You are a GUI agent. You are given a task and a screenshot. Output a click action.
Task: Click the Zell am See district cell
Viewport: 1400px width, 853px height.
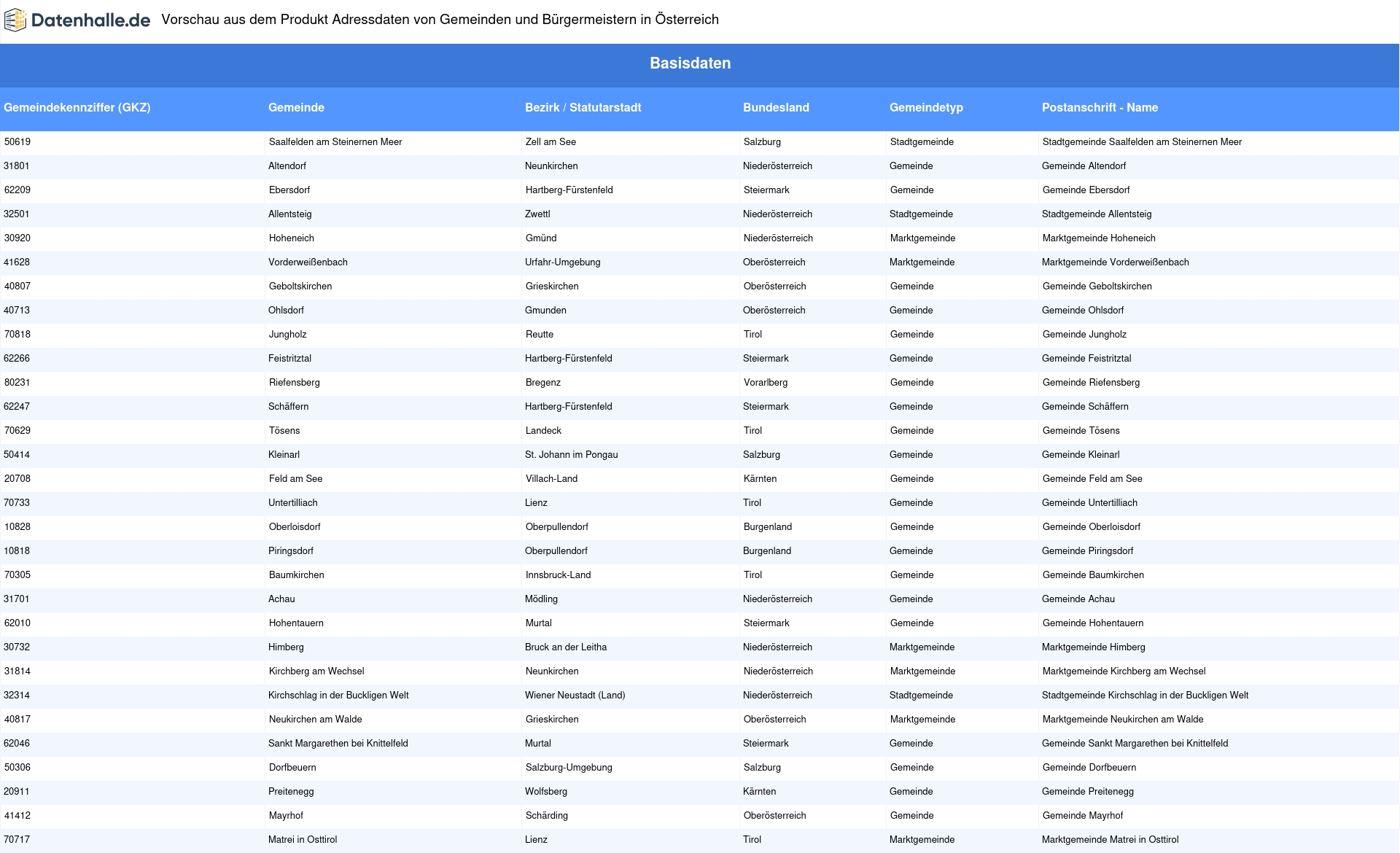click(x=630, y=142)
